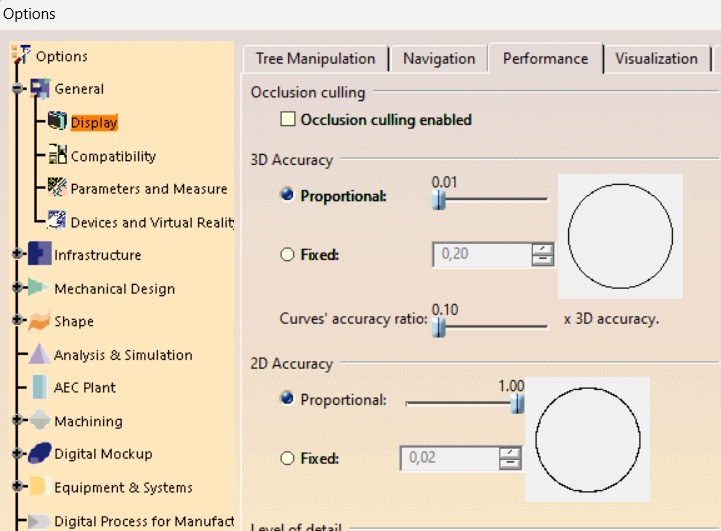Click the Parameters and Measure icon
Screen dimensions: 721x531
pos(57,188)
